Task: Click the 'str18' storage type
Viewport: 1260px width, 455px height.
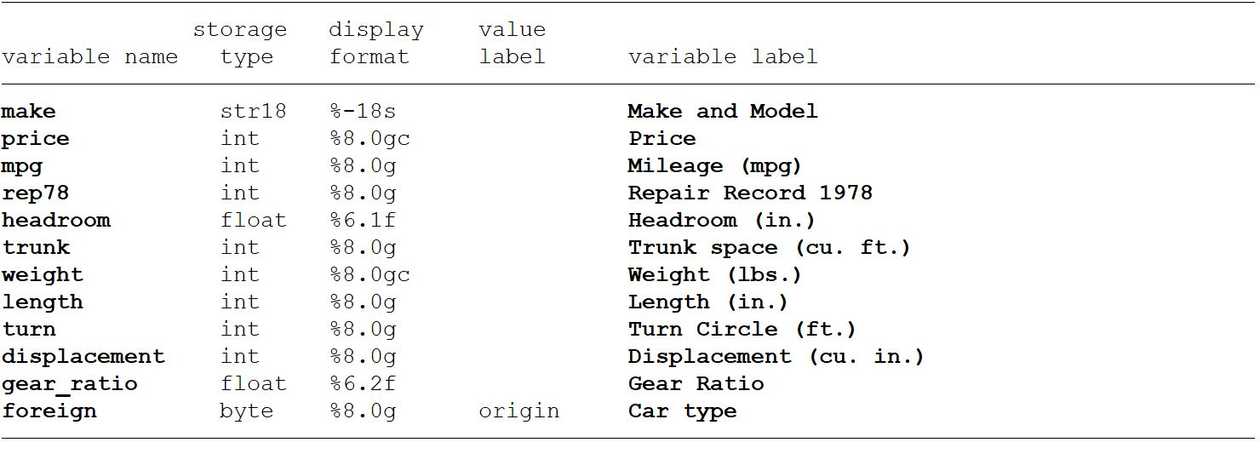Action: 253,112
